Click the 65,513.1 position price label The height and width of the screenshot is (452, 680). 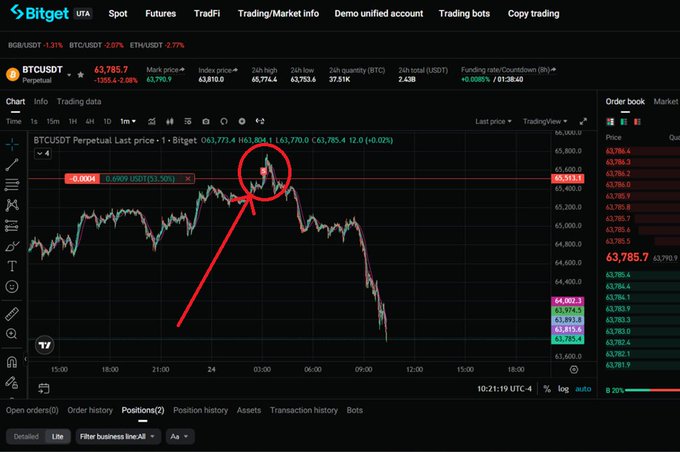(568, 179)
